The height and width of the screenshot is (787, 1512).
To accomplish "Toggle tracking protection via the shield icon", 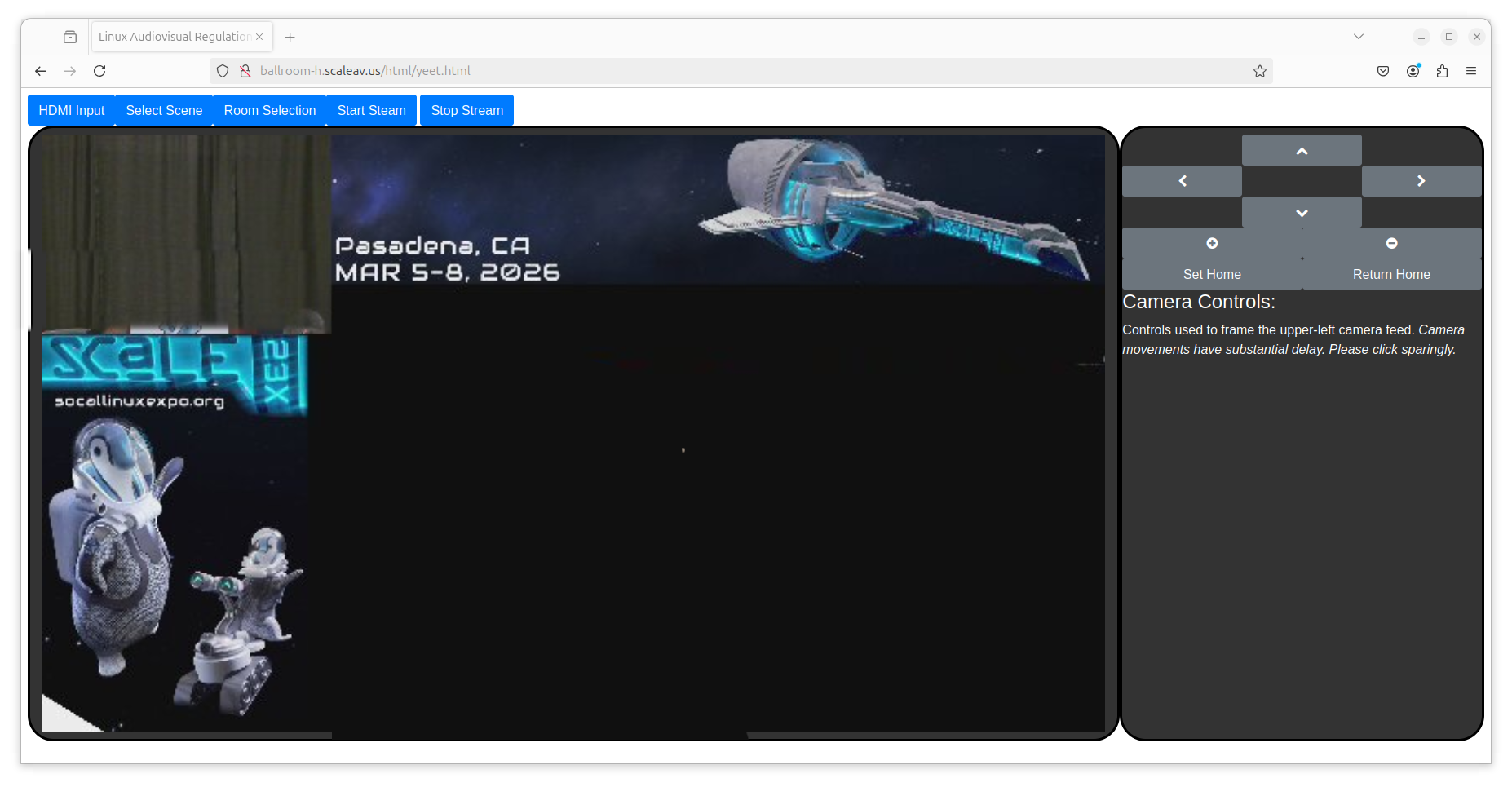I will pos(223,71).
